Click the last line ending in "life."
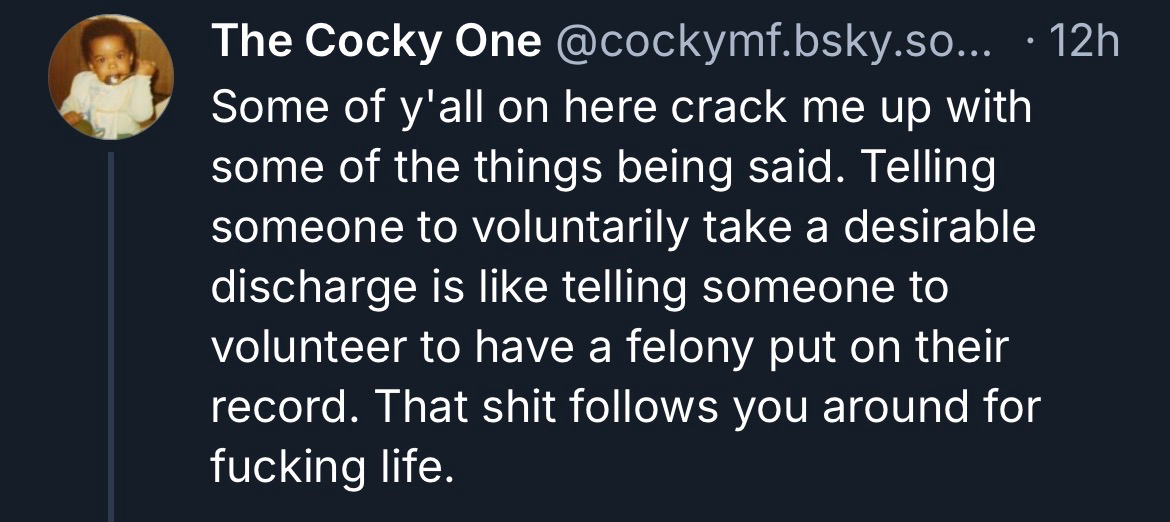Image resolution: width=1170 pixels, height=522 pixels. (x=326, y=467)
